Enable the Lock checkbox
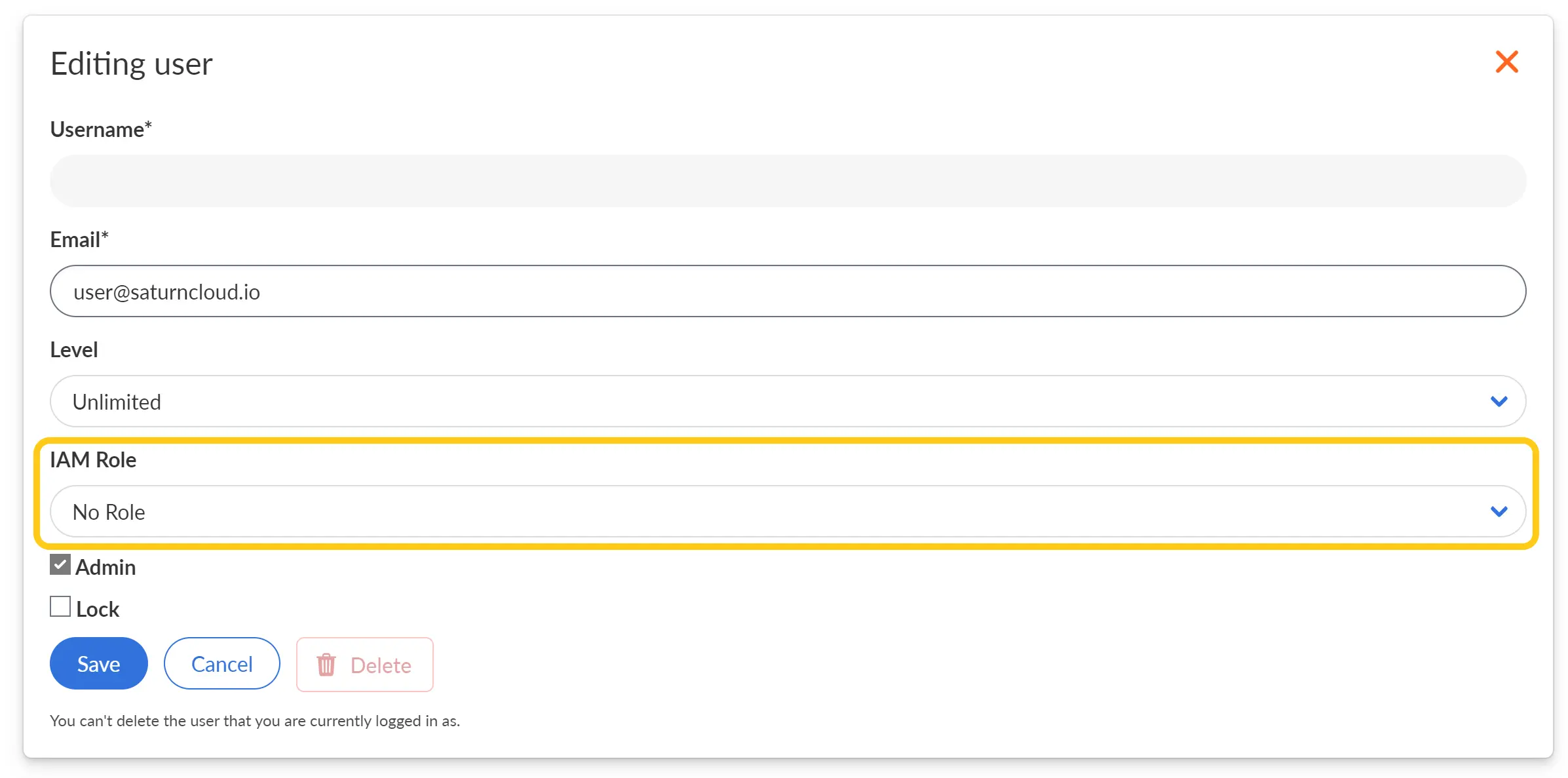Image resolution: width=1568 pixels, height=778 pixels. [x=60, y=606]
